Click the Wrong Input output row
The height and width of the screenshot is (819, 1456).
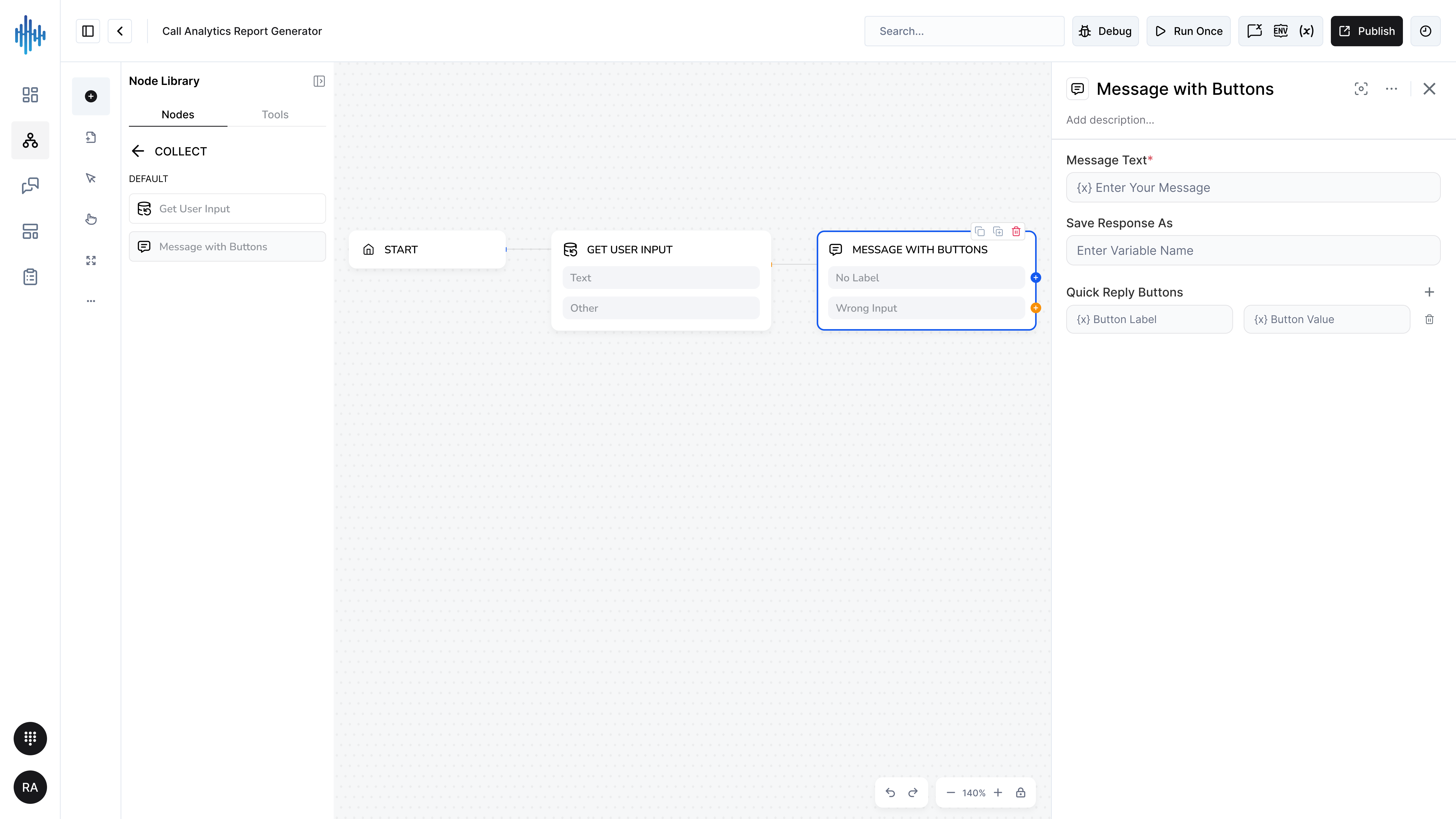tap(926, 308)
